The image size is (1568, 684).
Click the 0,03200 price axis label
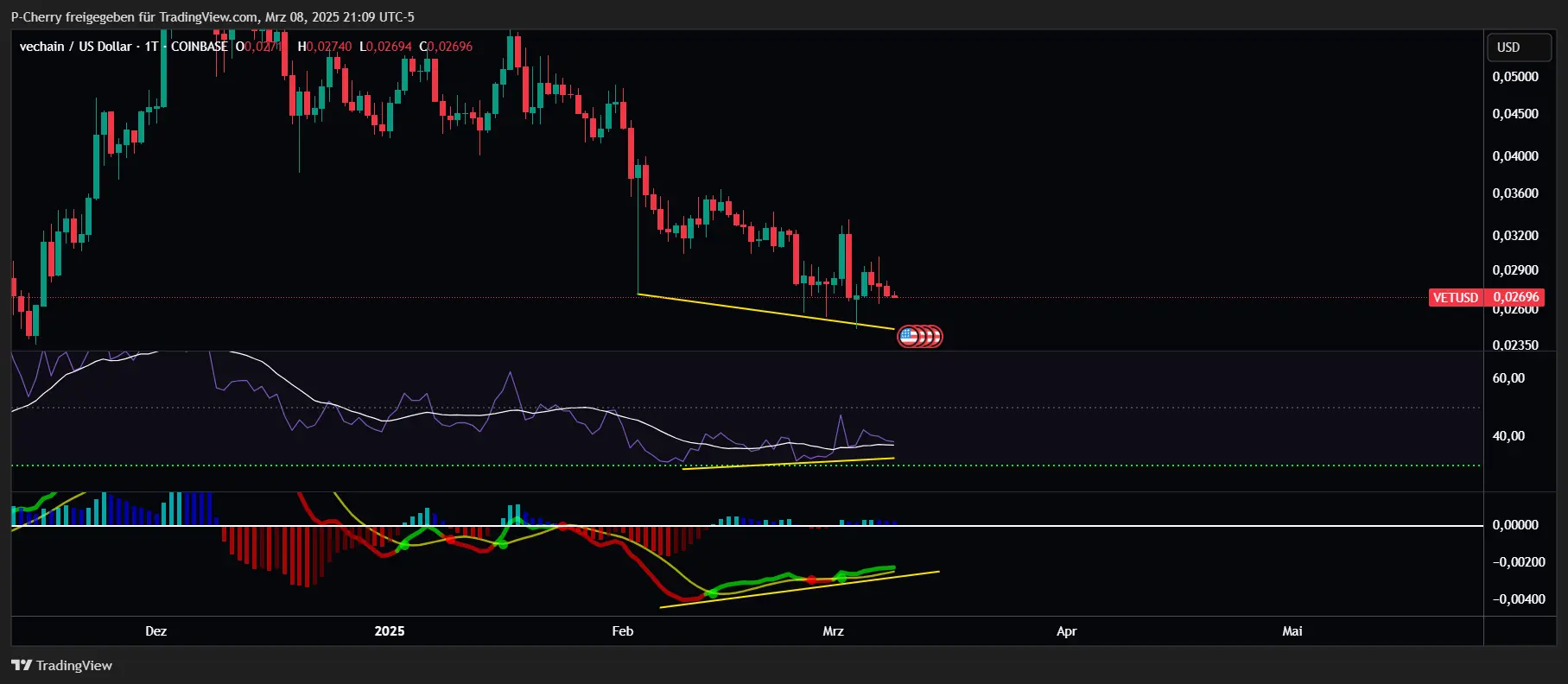1515,236
